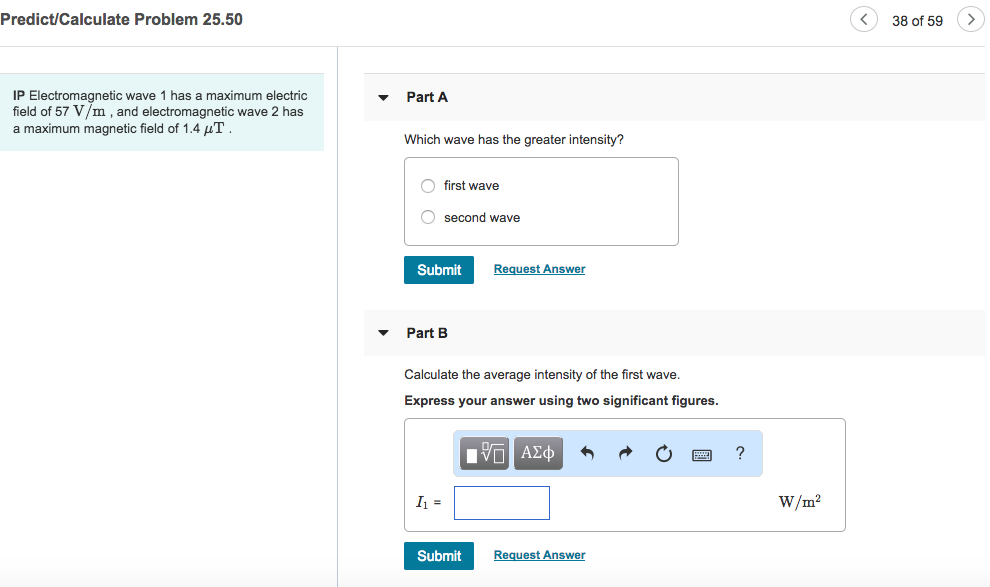Click Request Answer for Part B
The image size is (990, 587).
pyautogui.click(x=539, y=555)
